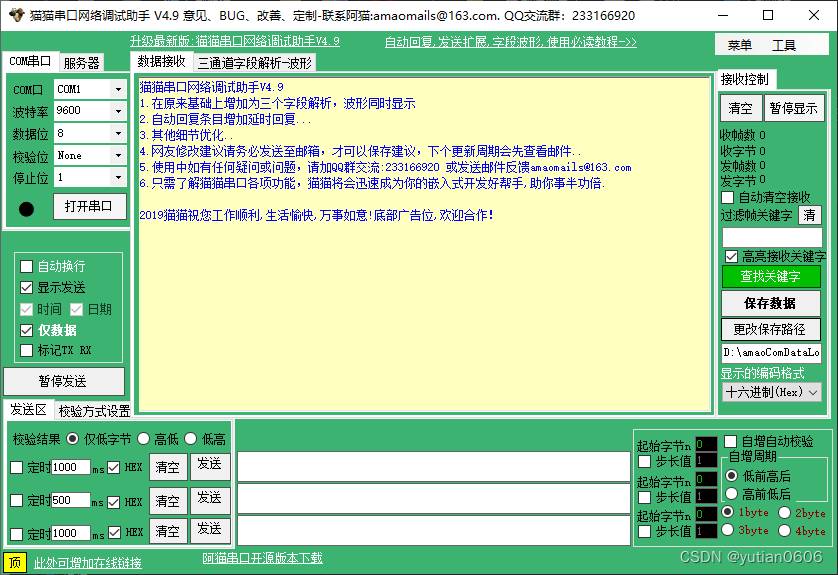Enable the 自动换行 checkbox
The height and width of the screenshot is (575, 838).
26,266
